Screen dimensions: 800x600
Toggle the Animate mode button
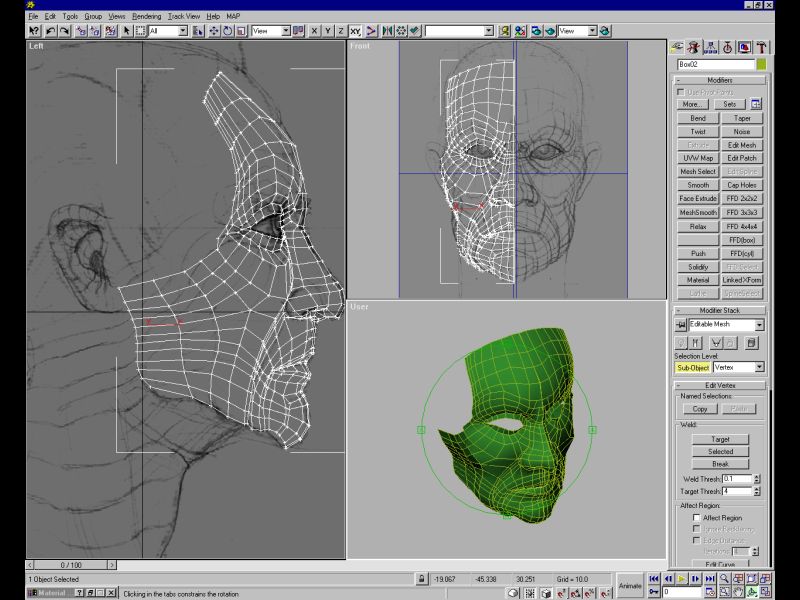click(630, 585)
